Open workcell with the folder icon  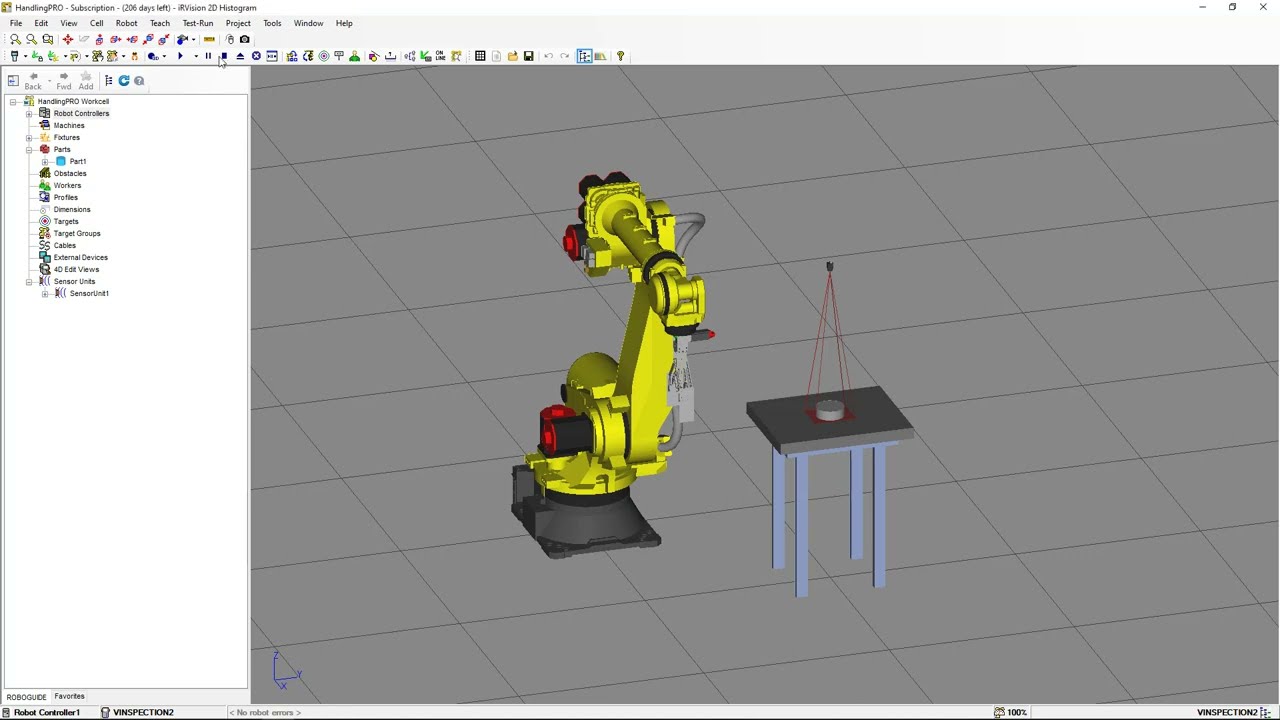(513, 56)
